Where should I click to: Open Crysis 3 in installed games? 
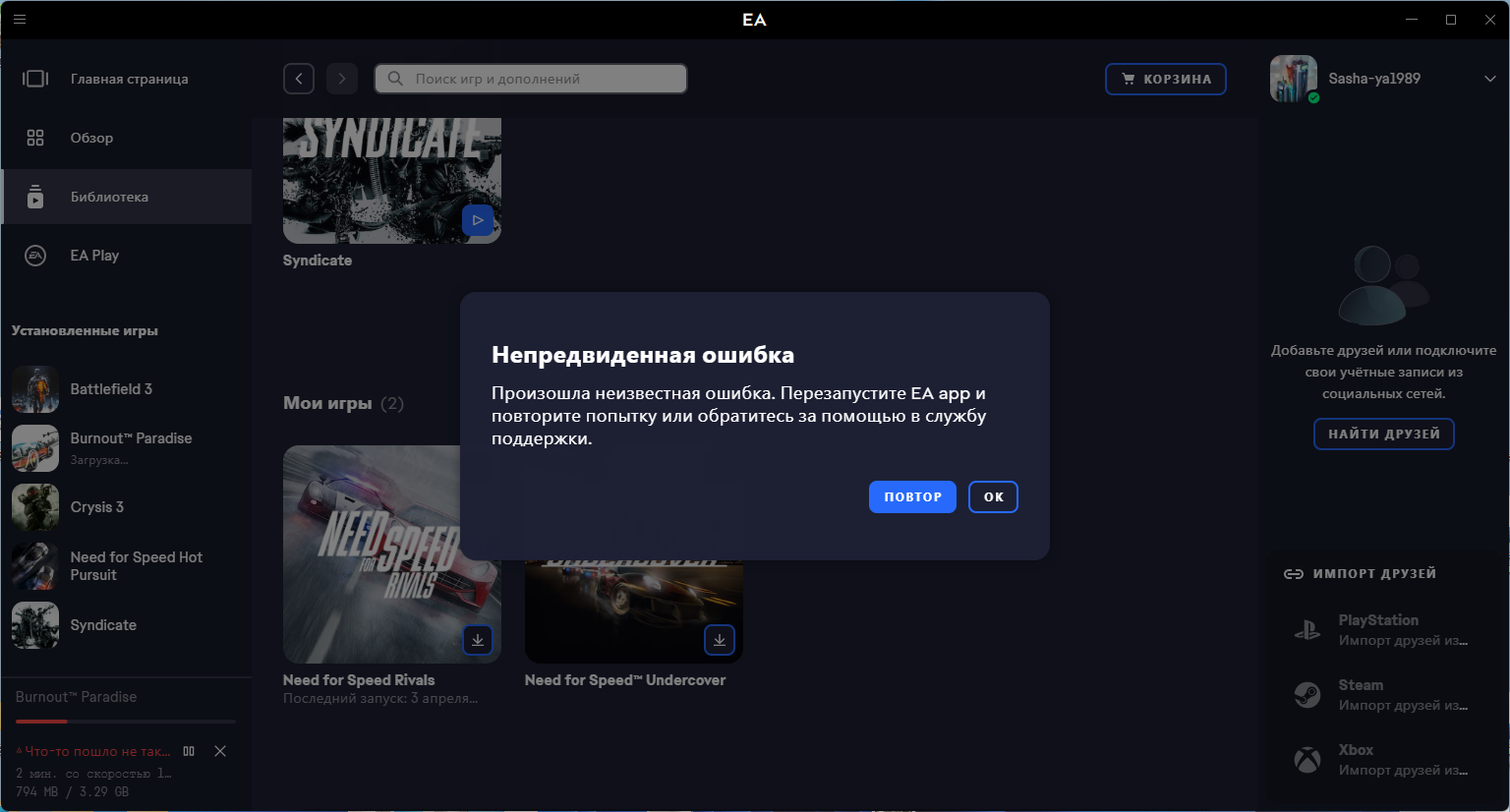point(126,507)
